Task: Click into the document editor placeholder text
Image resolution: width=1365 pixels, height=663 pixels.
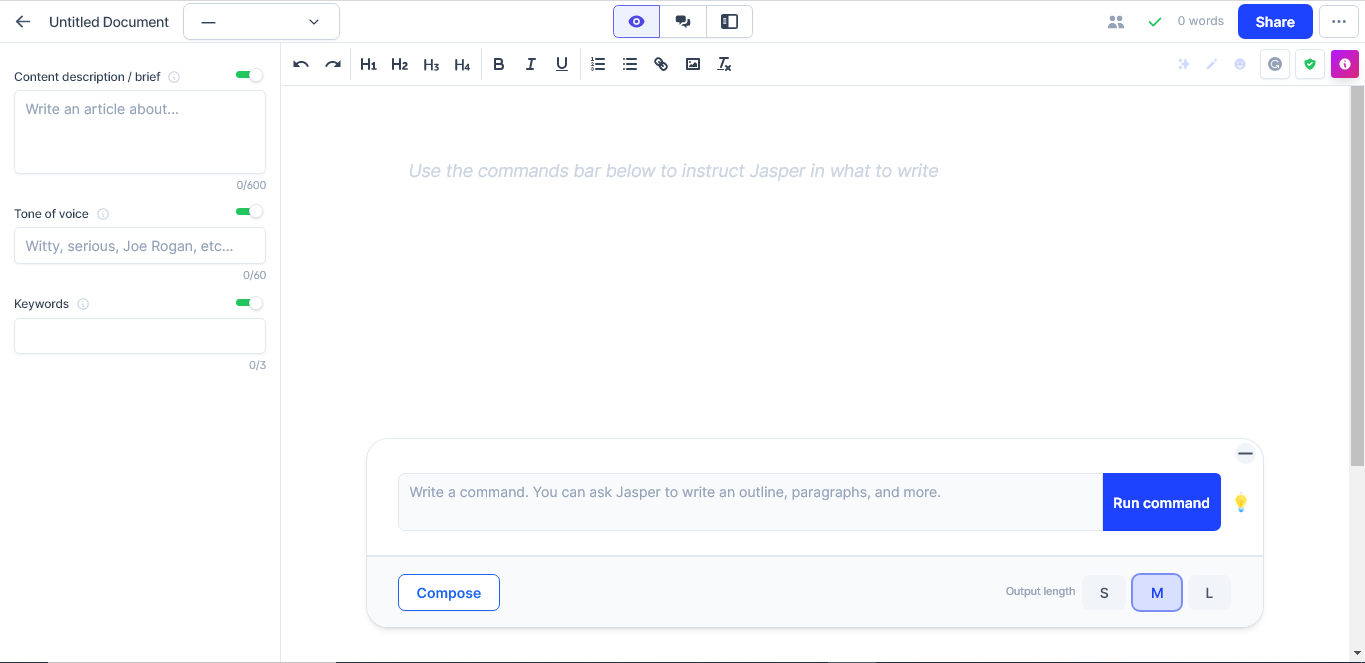Action: click(x=673, y=171)
